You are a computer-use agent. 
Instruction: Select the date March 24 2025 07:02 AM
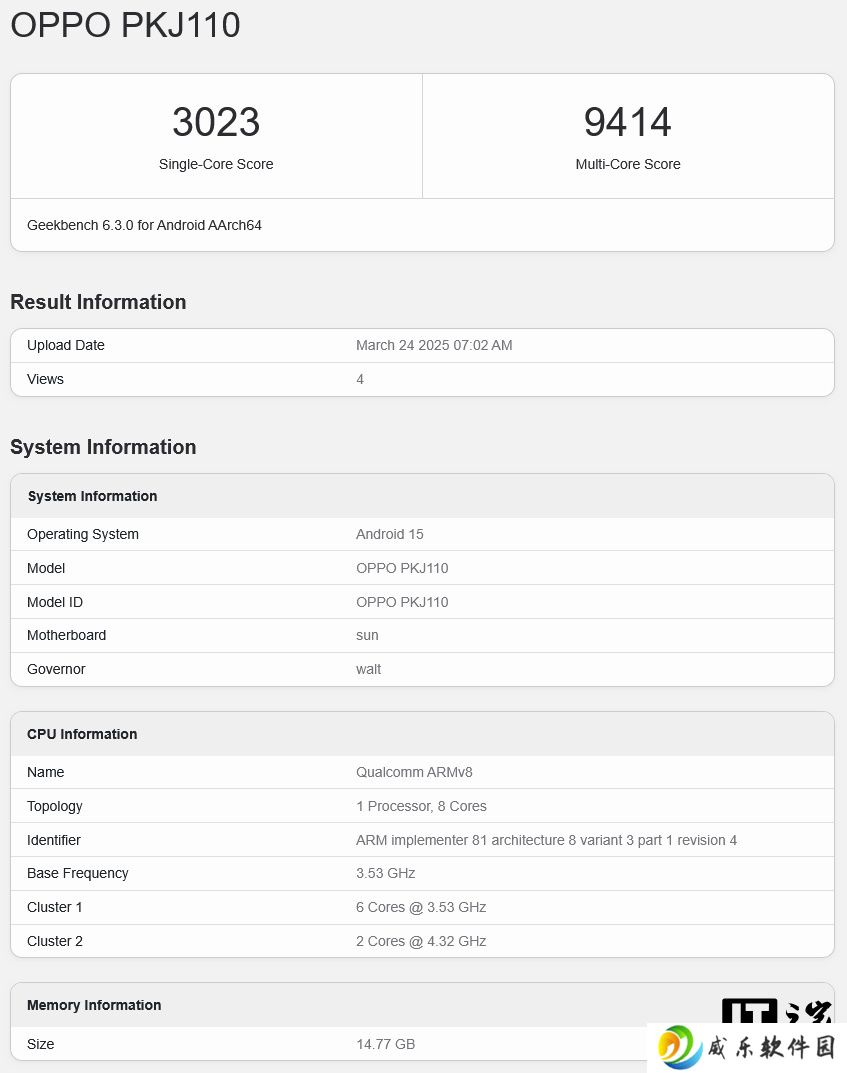(434, 345)
